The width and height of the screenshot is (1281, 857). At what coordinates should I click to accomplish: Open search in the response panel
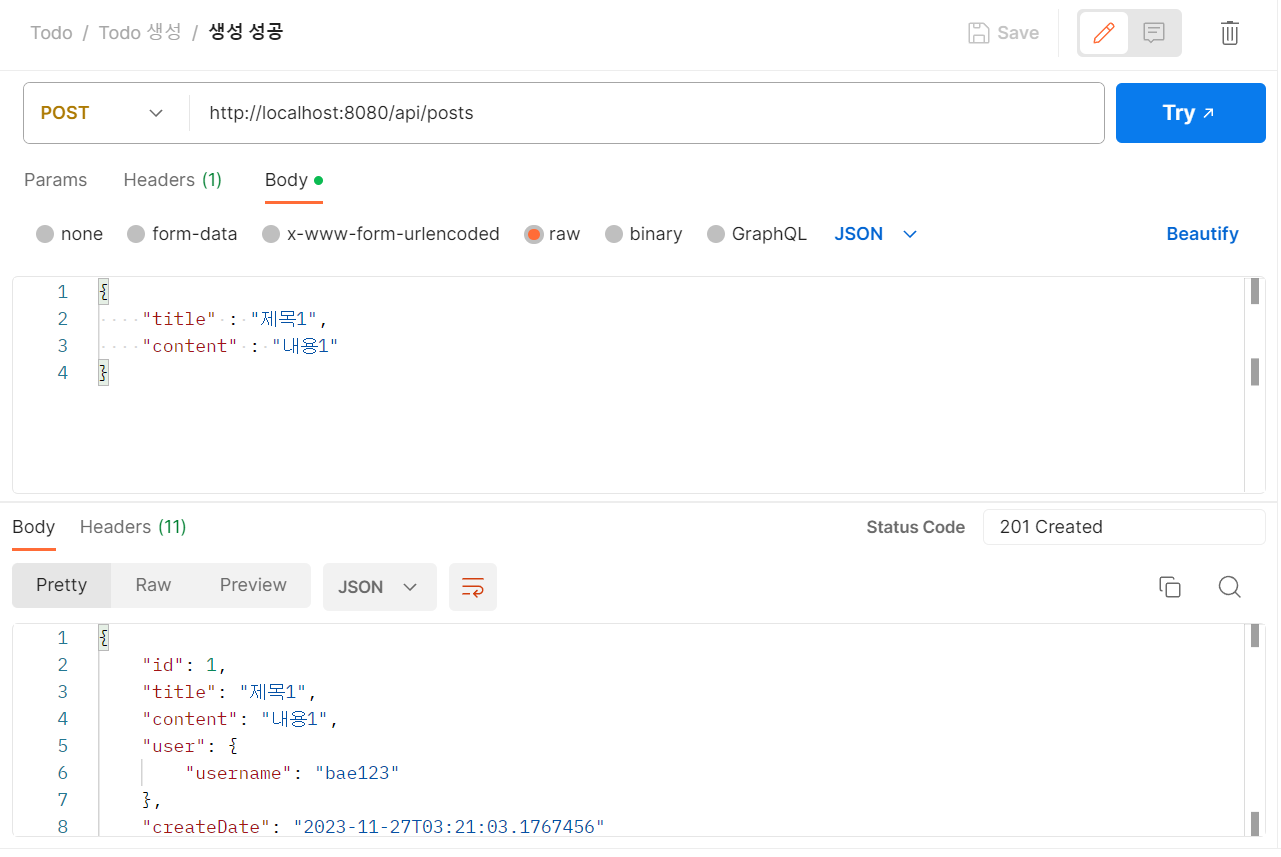pos(1229,587)
